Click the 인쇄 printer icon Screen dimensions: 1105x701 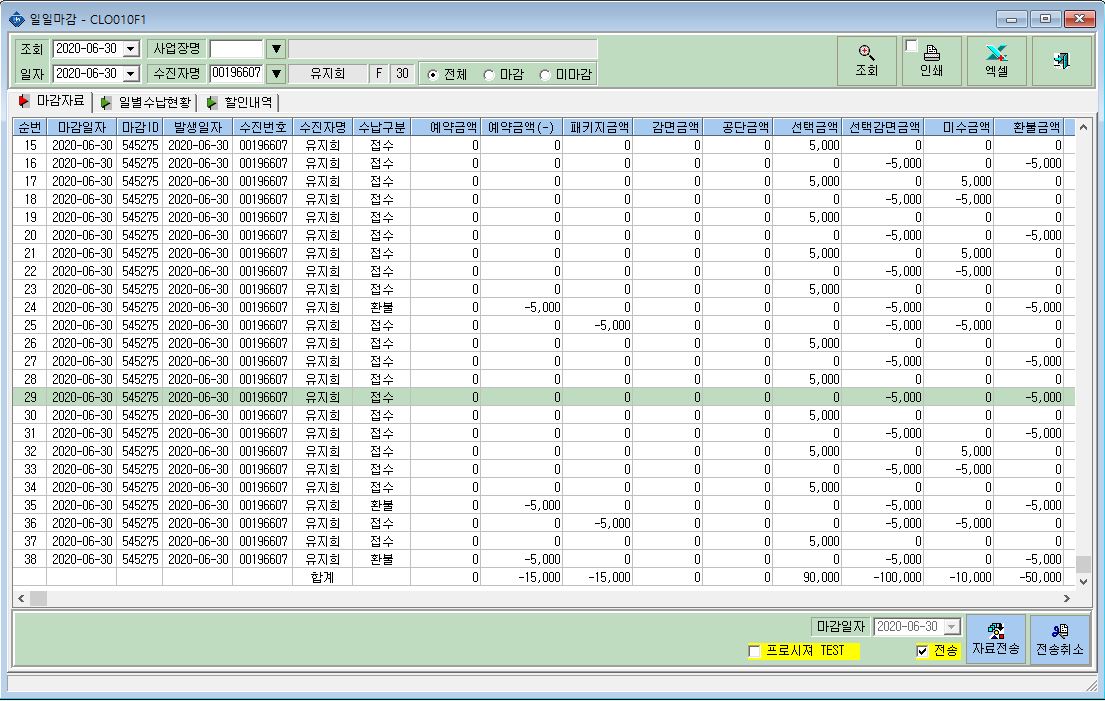pos(932,53)
